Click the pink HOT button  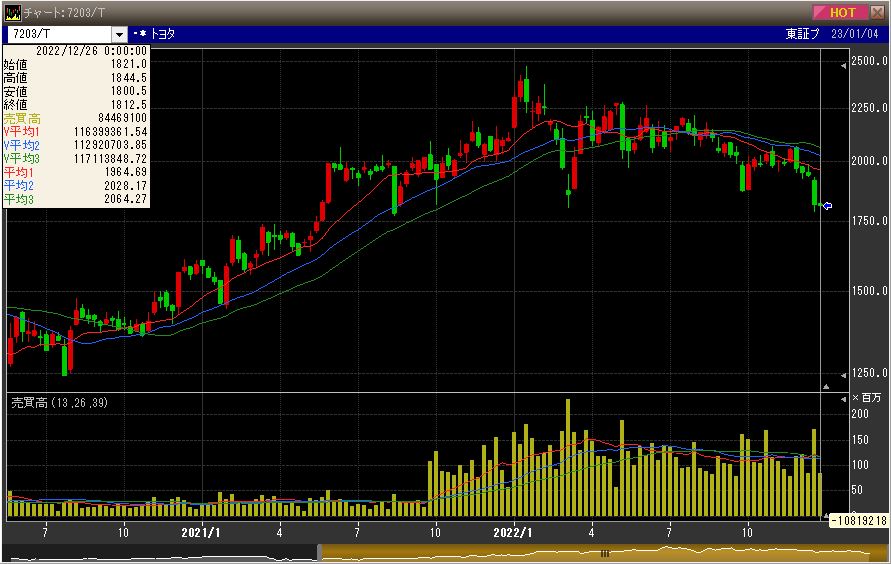841,12
